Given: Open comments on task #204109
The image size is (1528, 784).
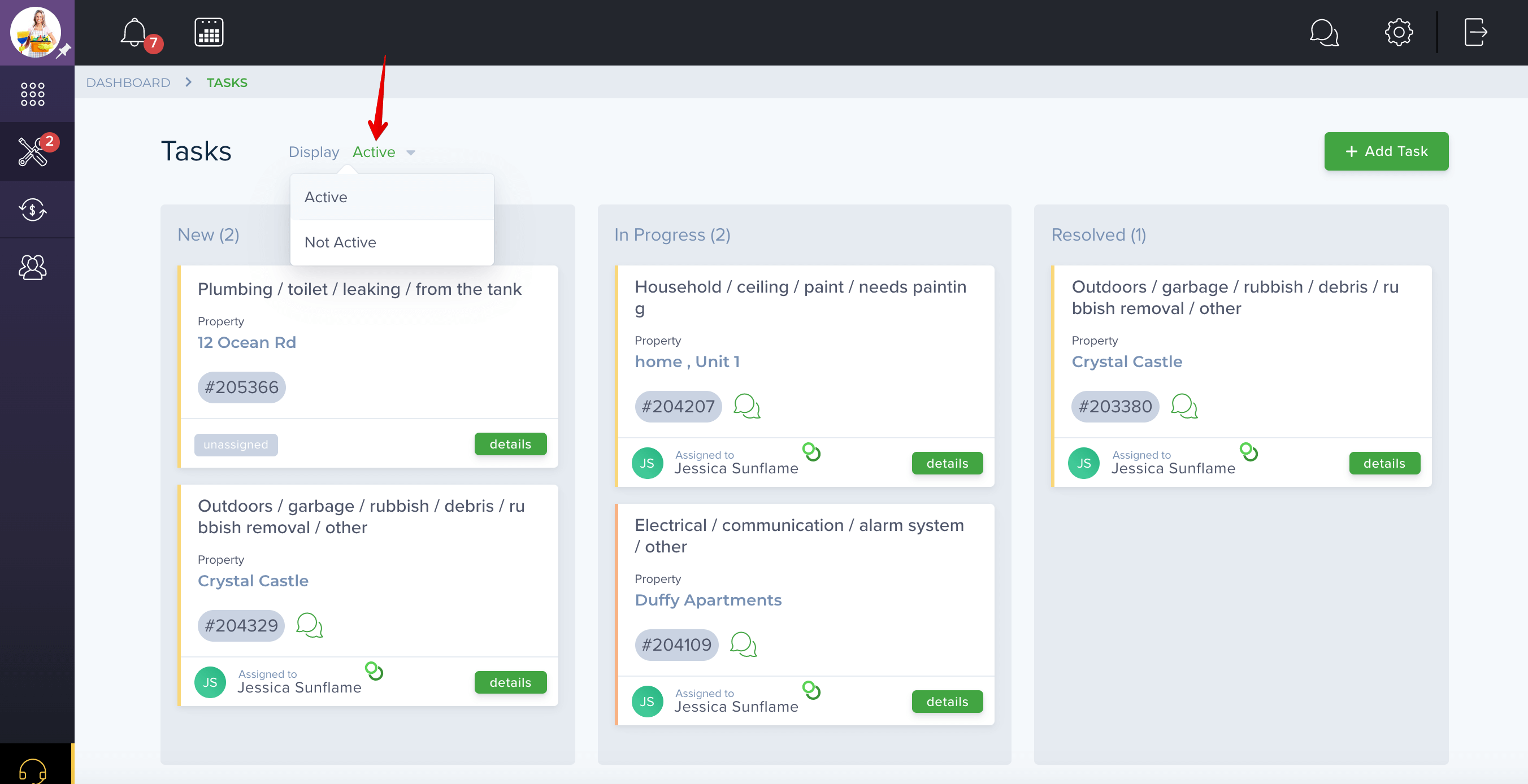Looking at the screenshot, I should pos(743,644).
